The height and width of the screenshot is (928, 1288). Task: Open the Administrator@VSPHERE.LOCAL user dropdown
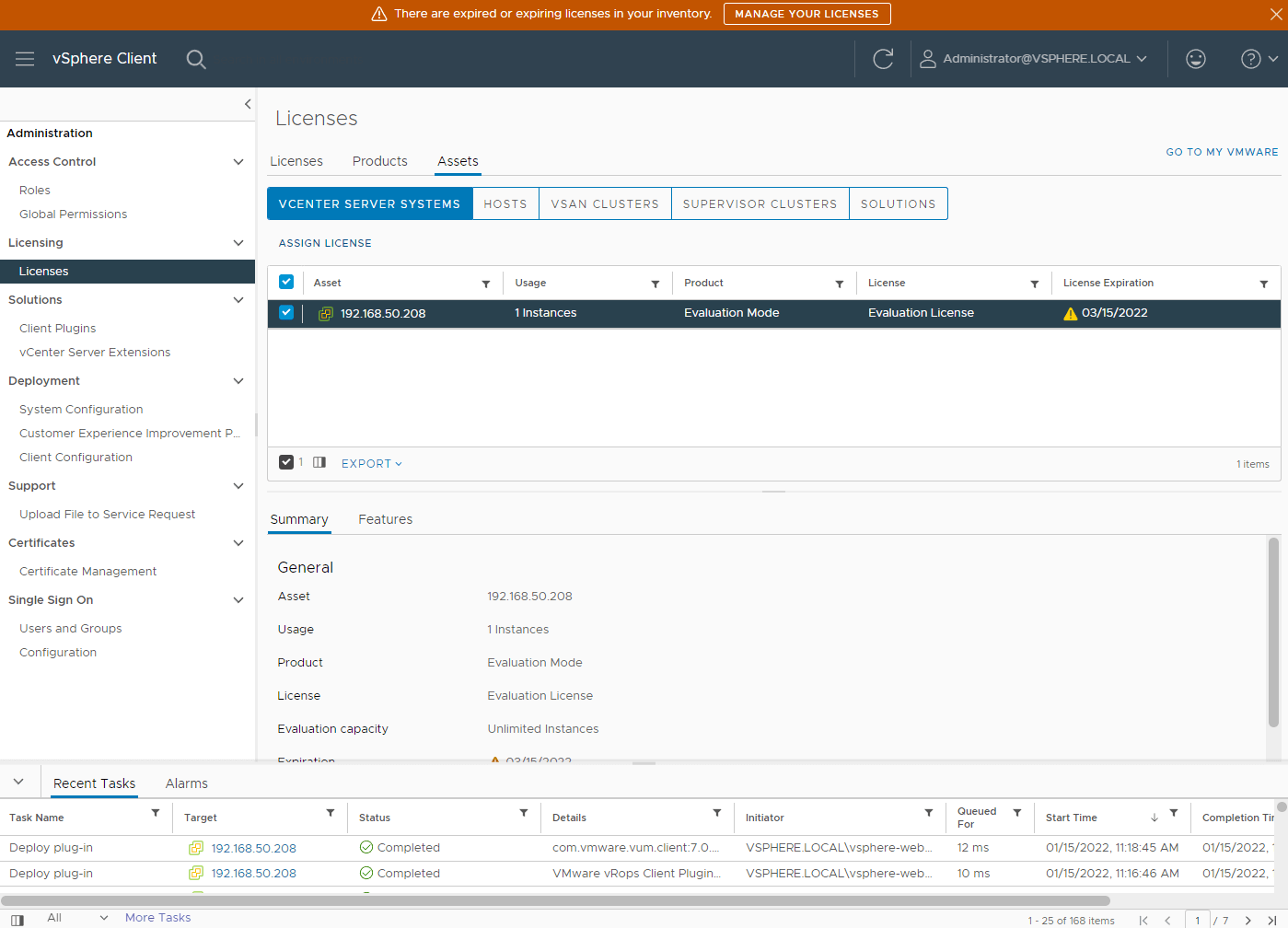[x=1035, y=59]
